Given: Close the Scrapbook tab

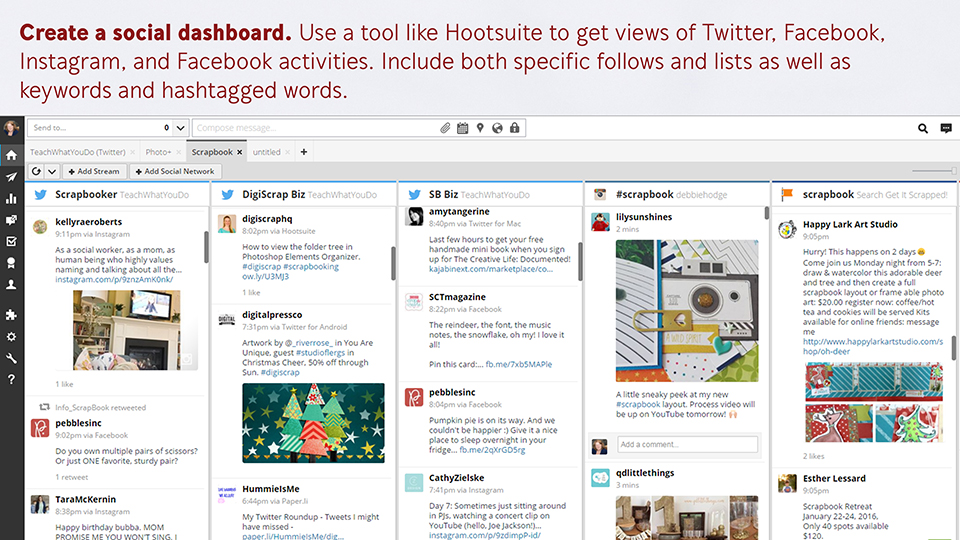Looking at the screenshot, I should [x=239, y=152].
